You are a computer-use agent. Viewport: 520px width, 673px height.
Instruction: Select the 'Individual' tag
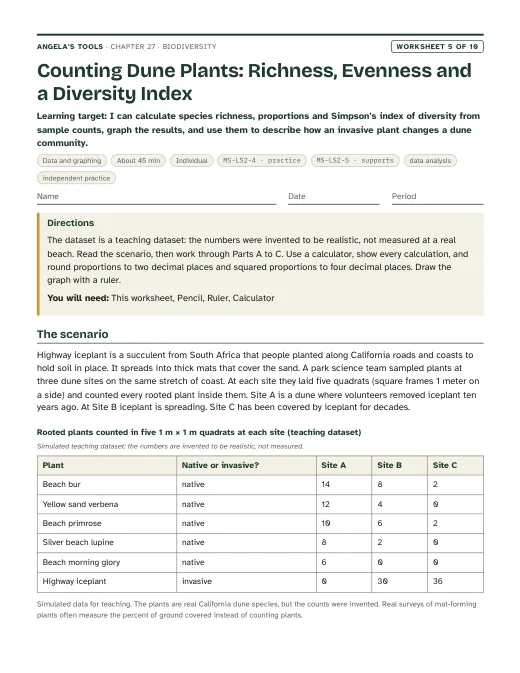click(x=191, y=161)
